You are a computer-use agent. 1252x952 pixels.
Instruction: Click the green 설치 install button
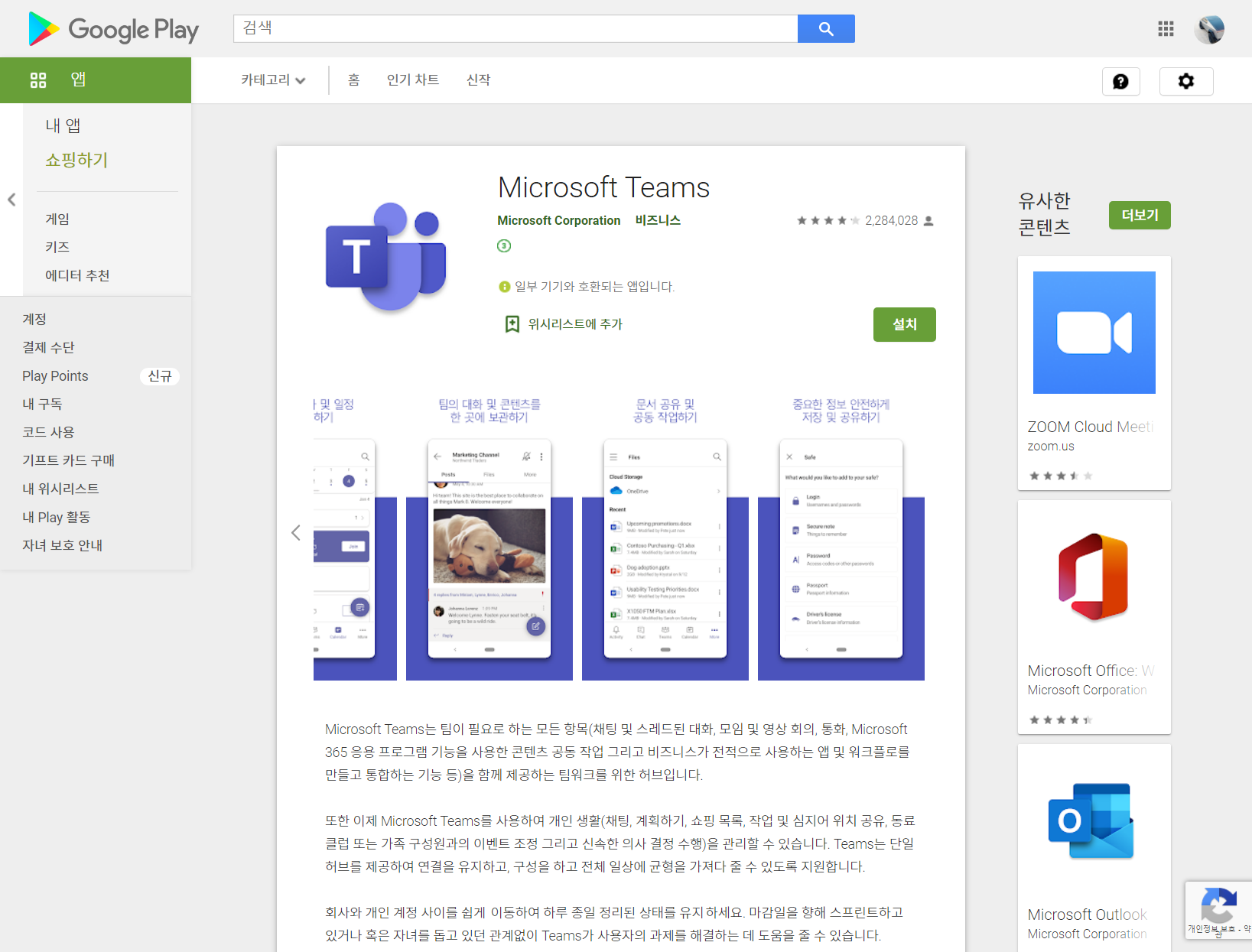[x=905, y=324]
